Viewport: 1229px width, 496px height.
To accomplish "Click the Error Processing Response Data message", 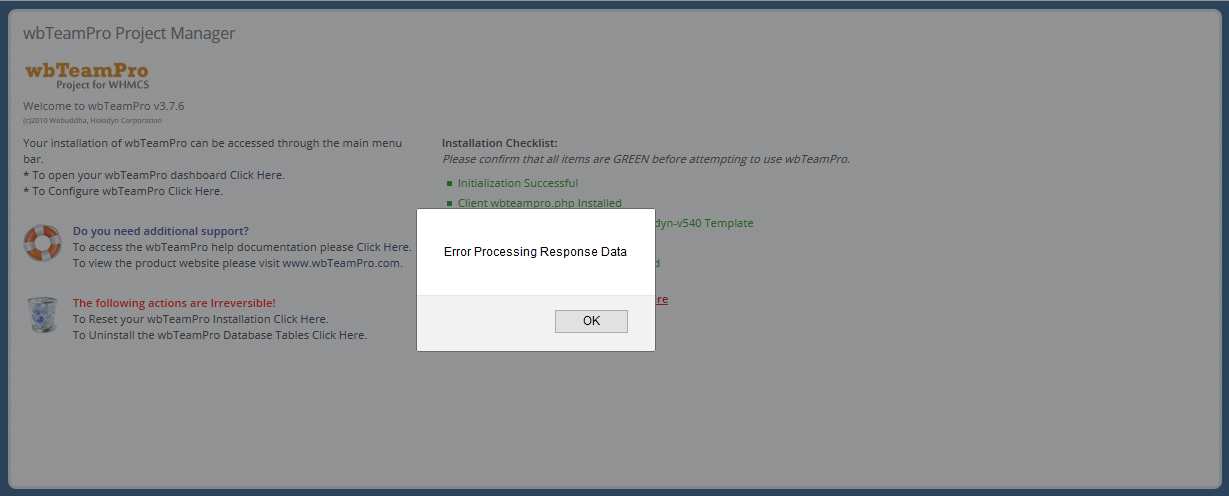I will [535, 252].
